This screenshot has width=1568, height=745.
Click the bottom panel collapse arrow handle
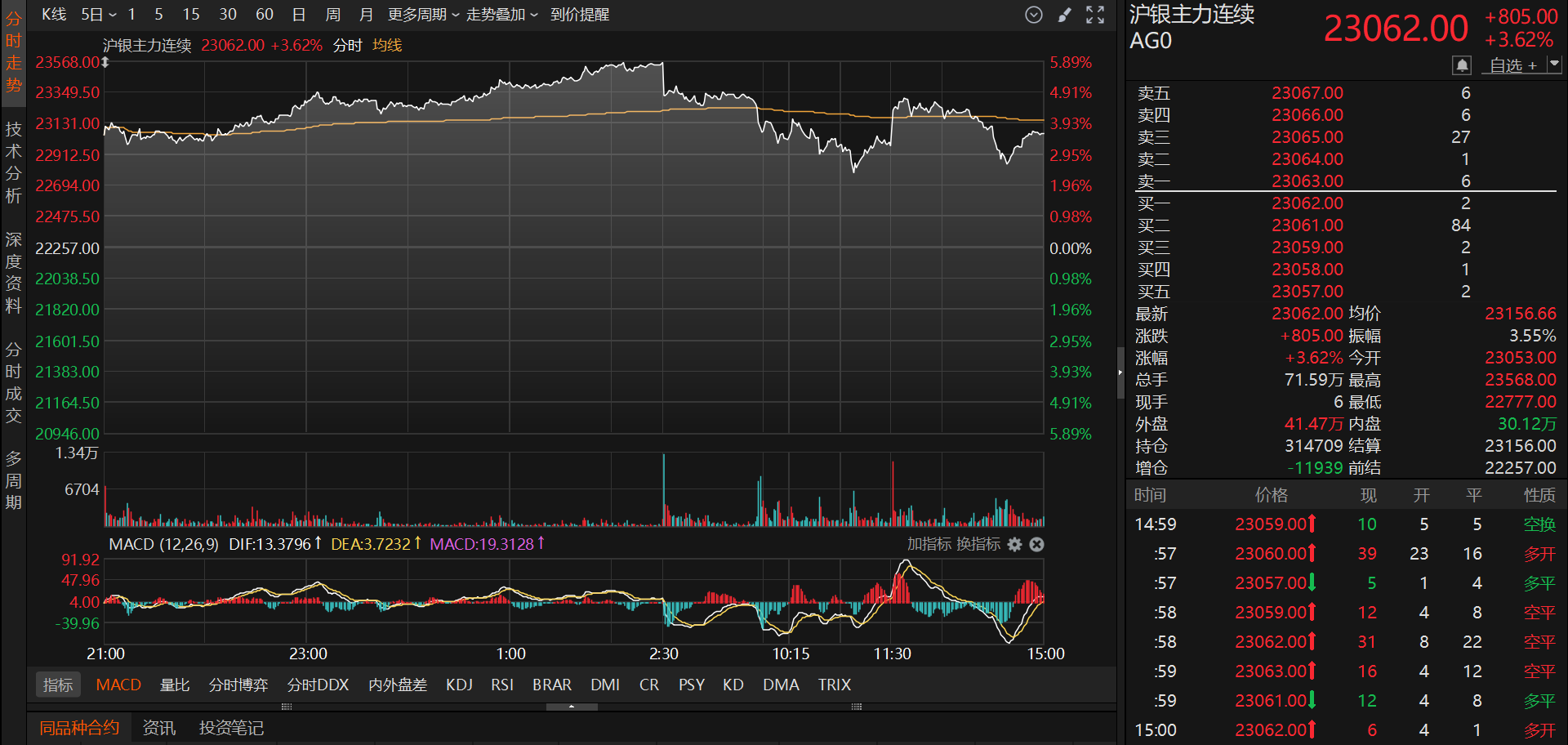pyautogui.click(x=572, y=707)
